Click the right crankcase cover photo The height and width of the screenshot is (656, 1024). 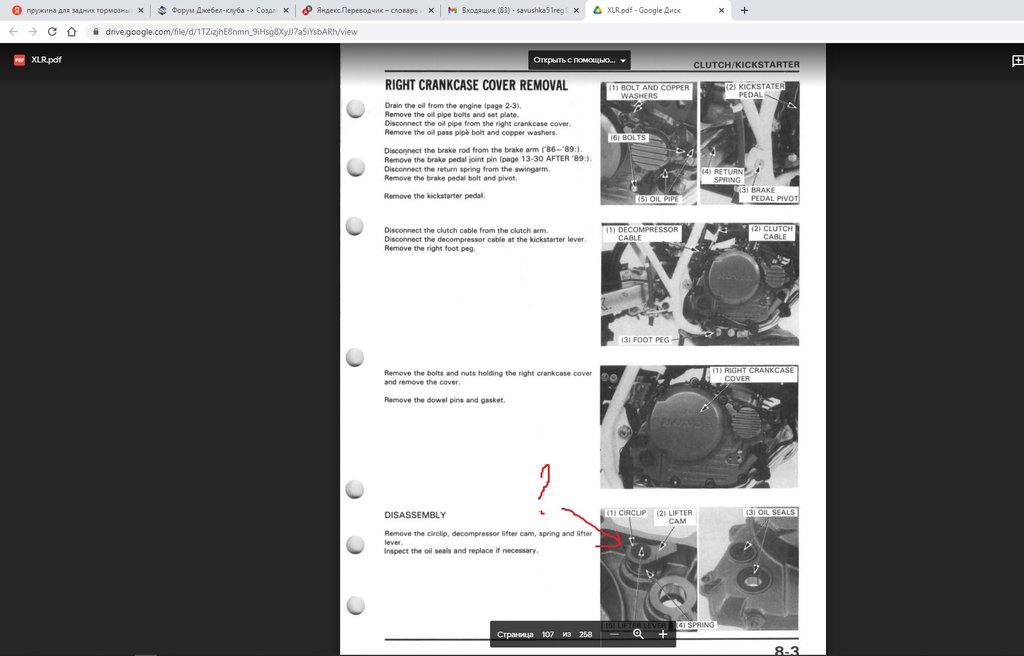[699, 427]
